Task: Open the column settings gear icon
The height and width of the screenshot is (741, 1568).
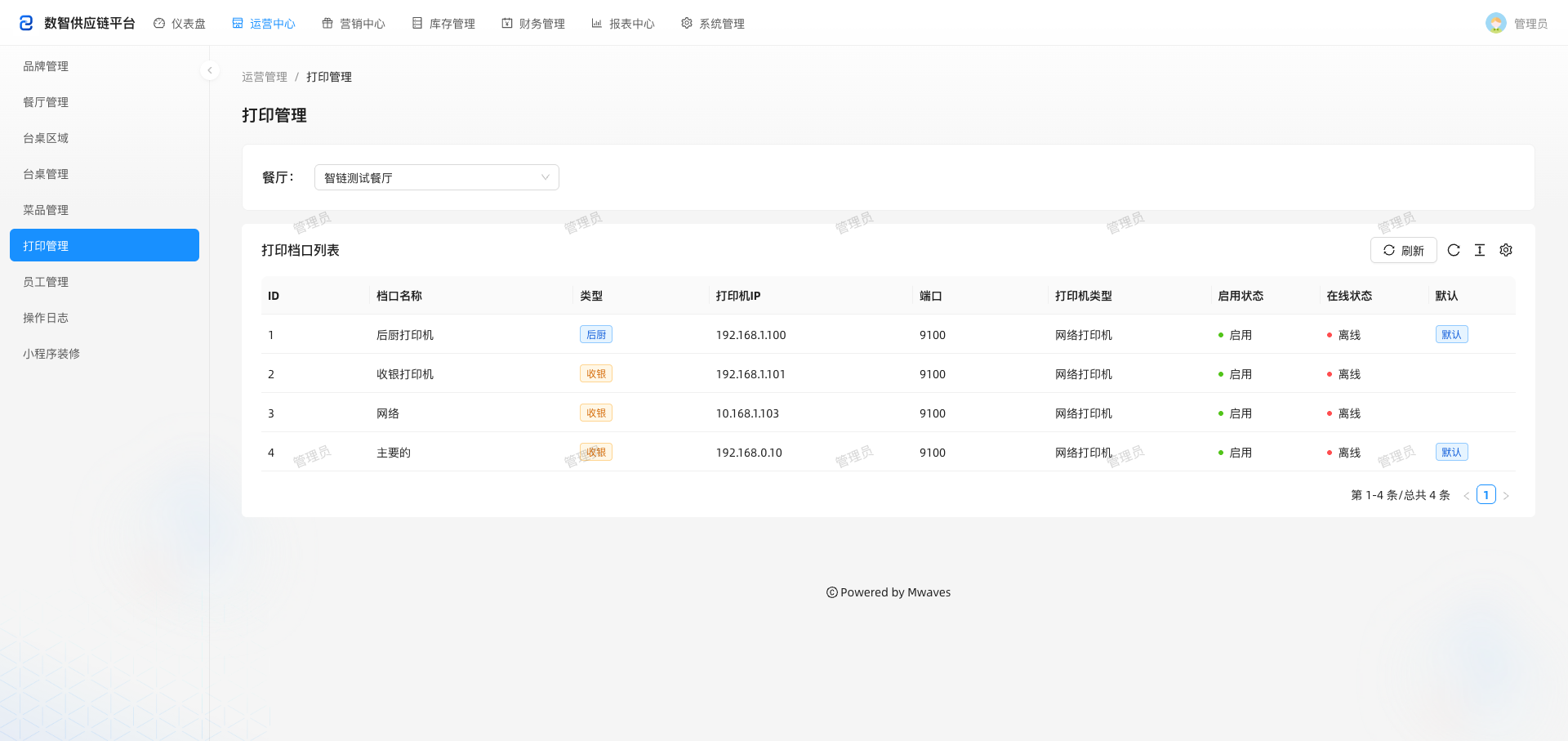Action: (1506, 250)
